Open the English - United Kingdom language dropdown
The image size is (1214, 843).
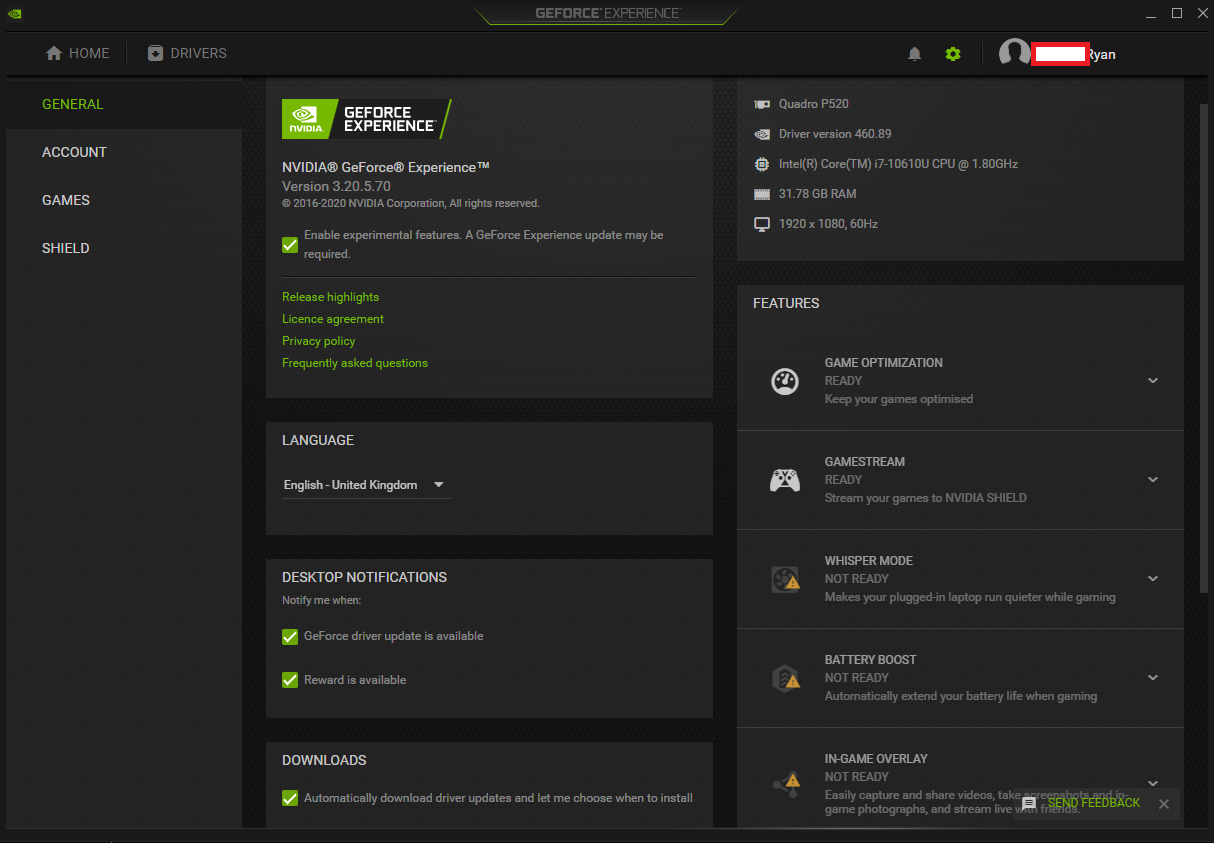(x=365, y=485)
